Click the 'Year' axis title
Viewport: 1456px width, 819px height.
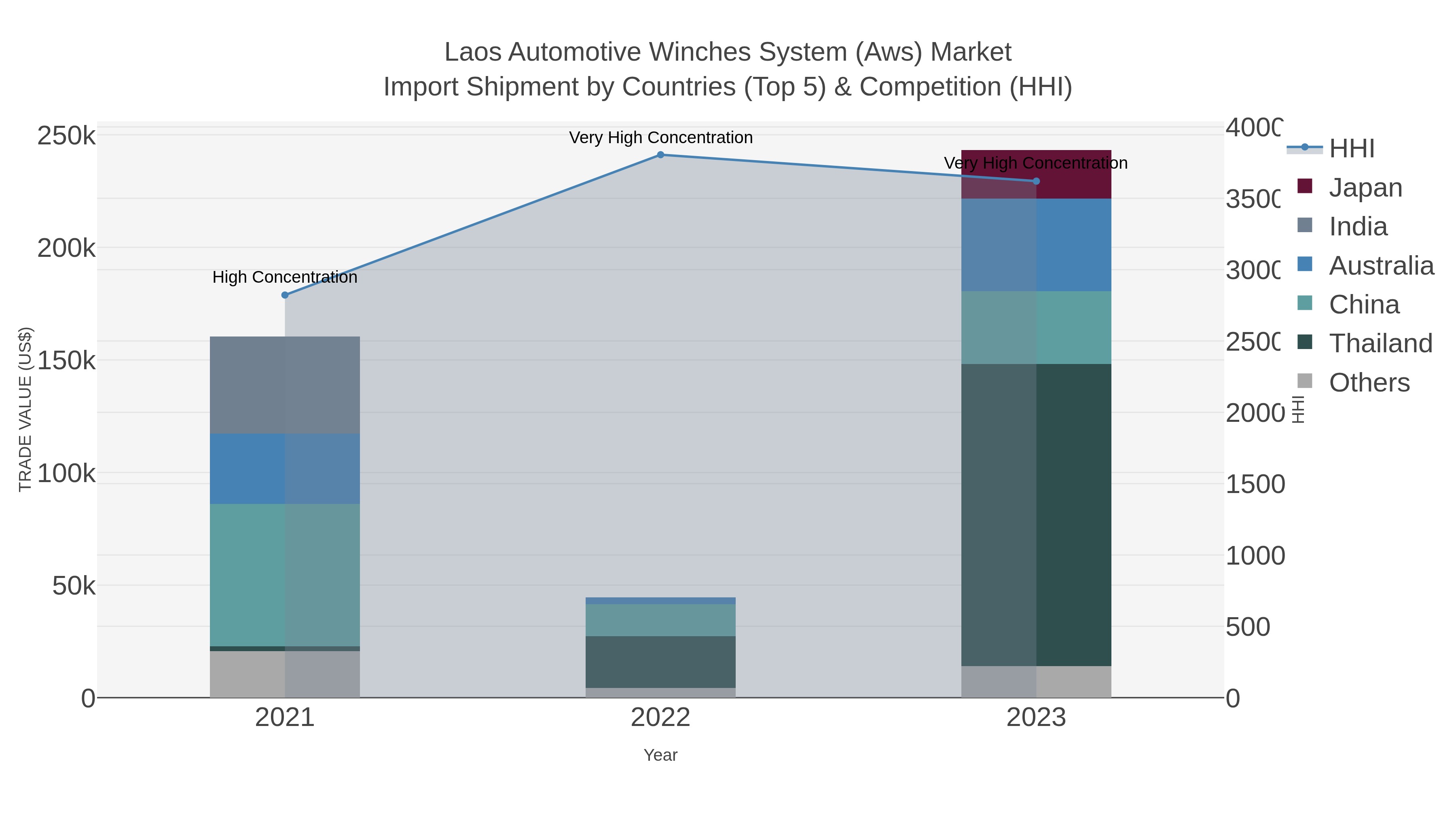pos(660,755)
